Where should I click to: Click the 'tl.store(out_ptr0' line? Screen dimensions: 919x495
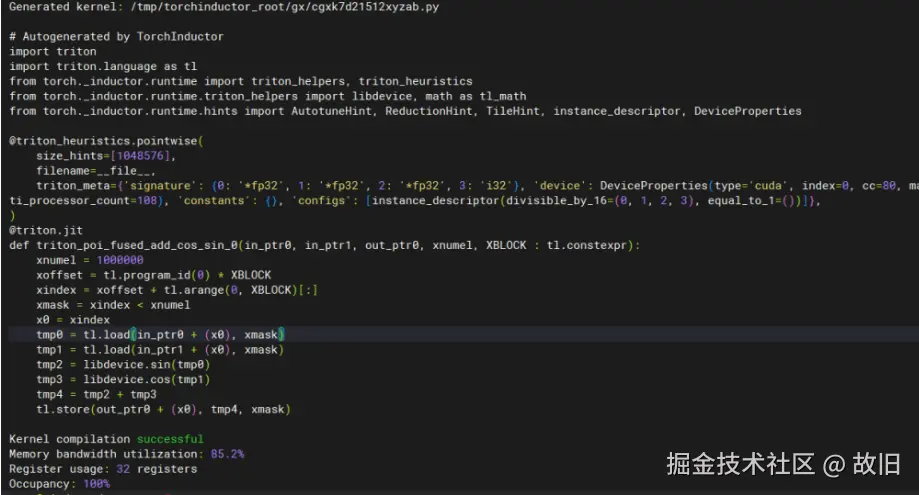(164, 409)
